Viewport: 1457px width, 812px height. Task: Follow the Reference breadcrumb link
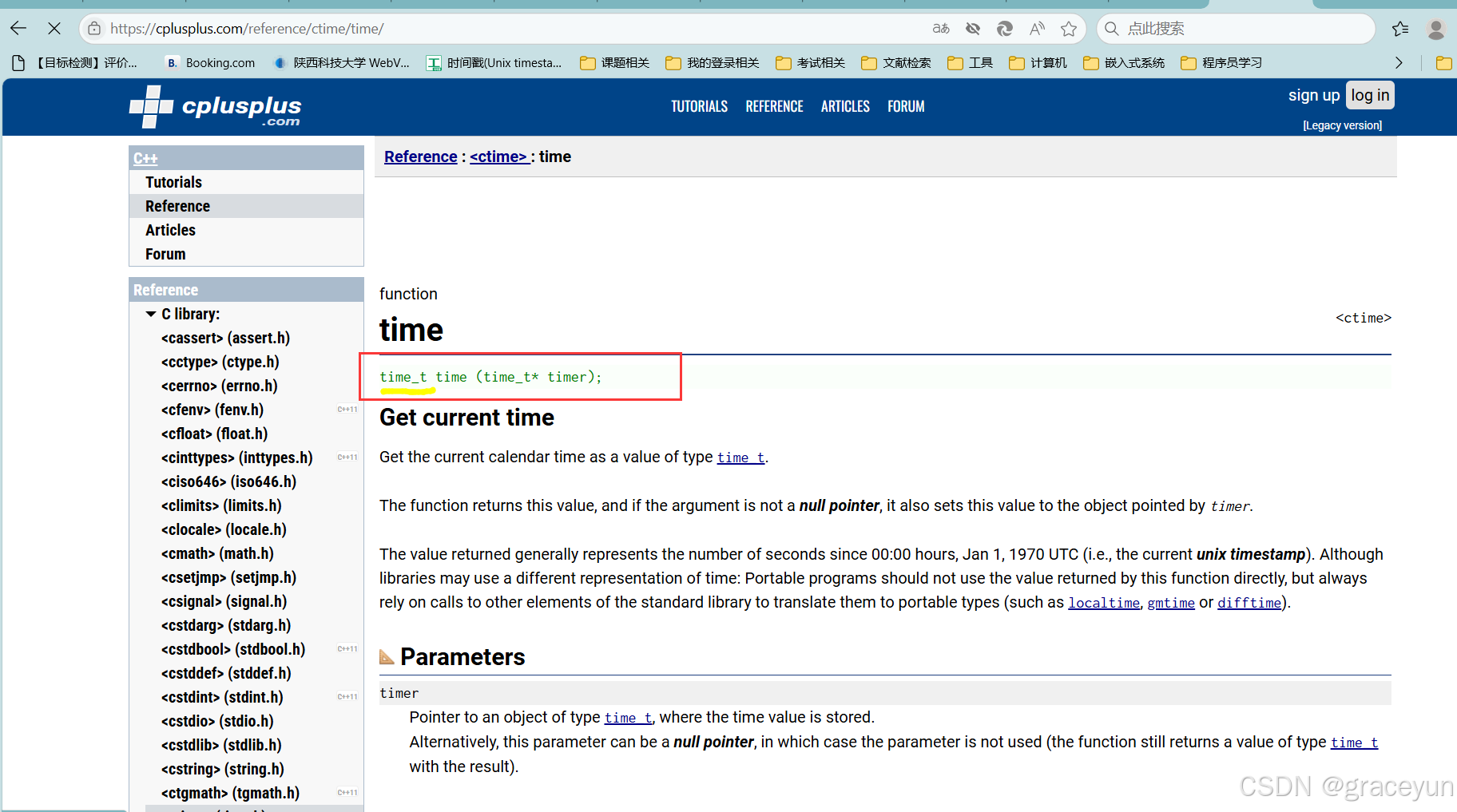coord(420,156)
